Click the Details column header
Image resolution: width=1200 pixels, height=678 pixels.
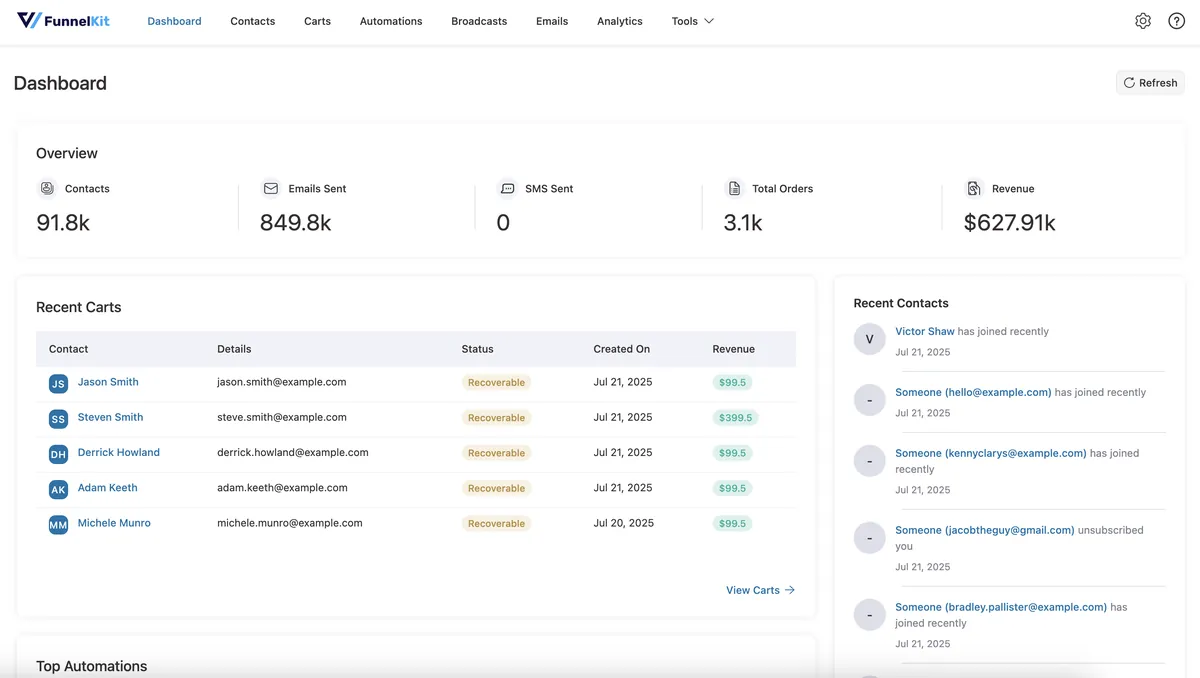pyautogui.click(x=234, y=349)
